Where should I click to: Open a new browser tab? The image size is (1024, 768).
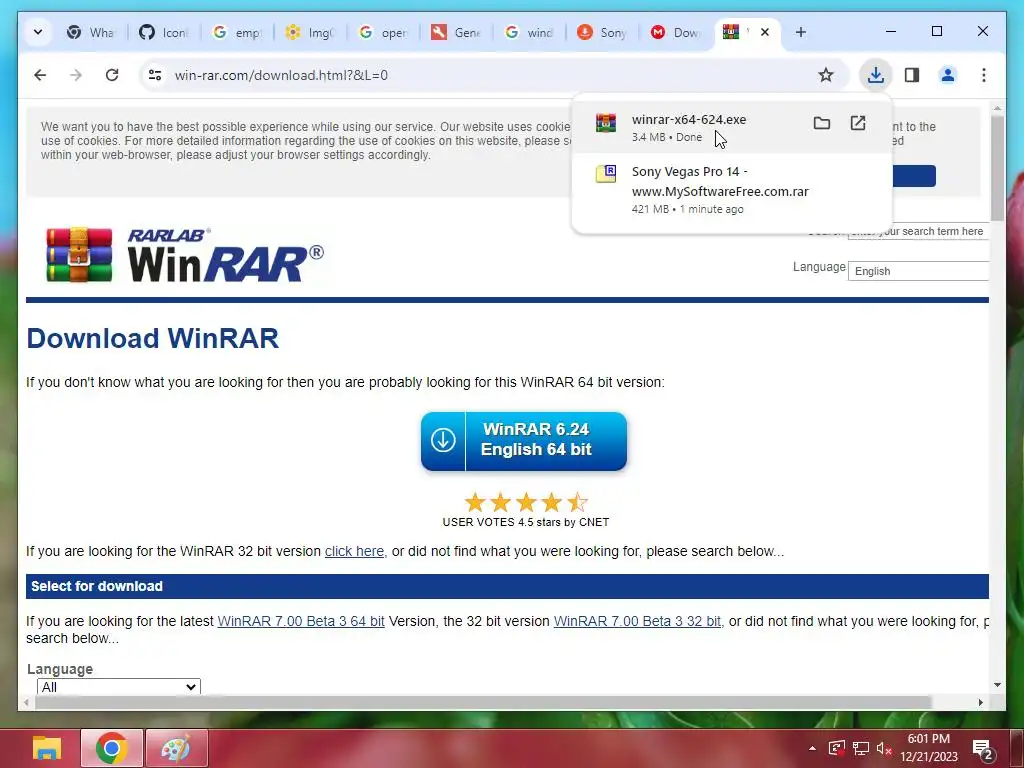click(801, 32)
